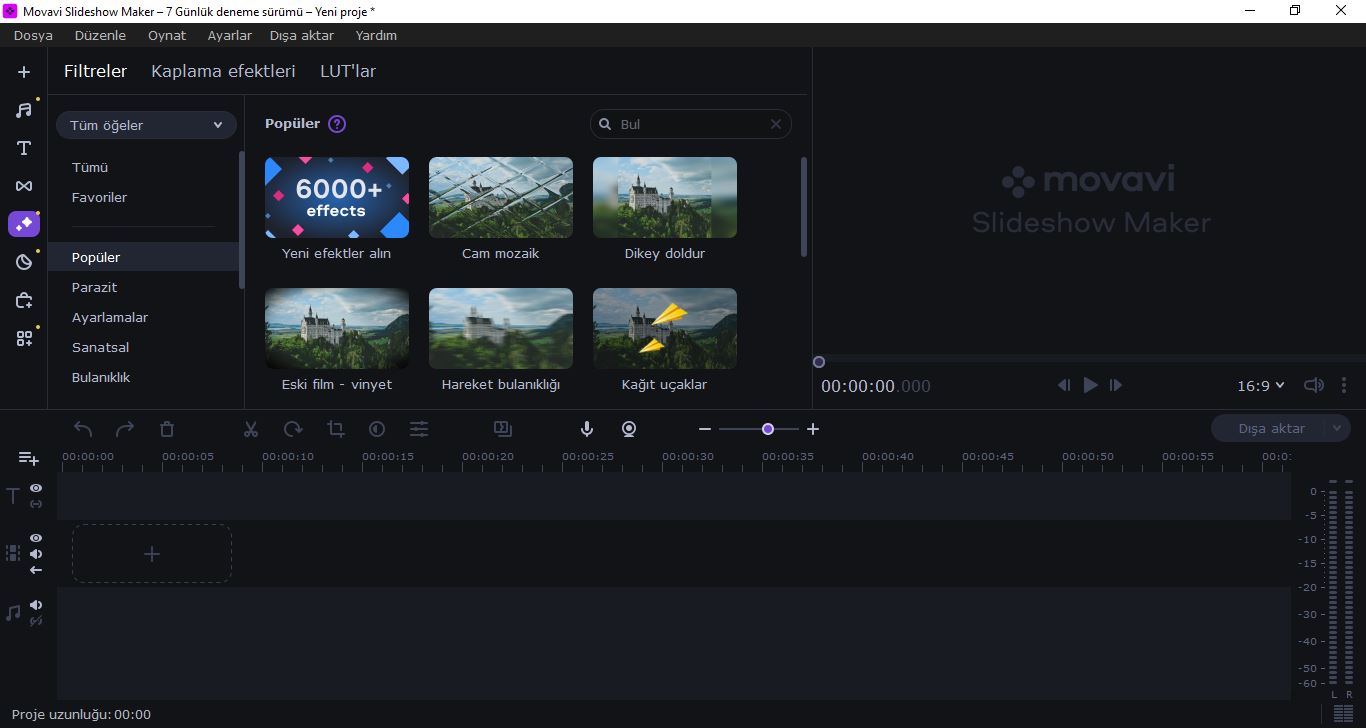This screenshot has width=1366, height=728.
Task: Zoom in timeline with plus icon
Action: (813, 429)
